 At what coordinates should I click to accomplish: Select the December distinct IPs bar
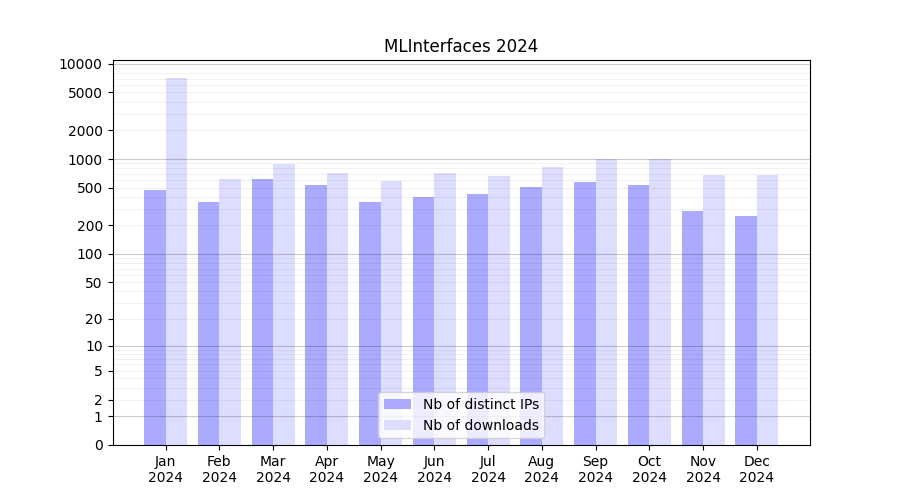coord(746,330)
